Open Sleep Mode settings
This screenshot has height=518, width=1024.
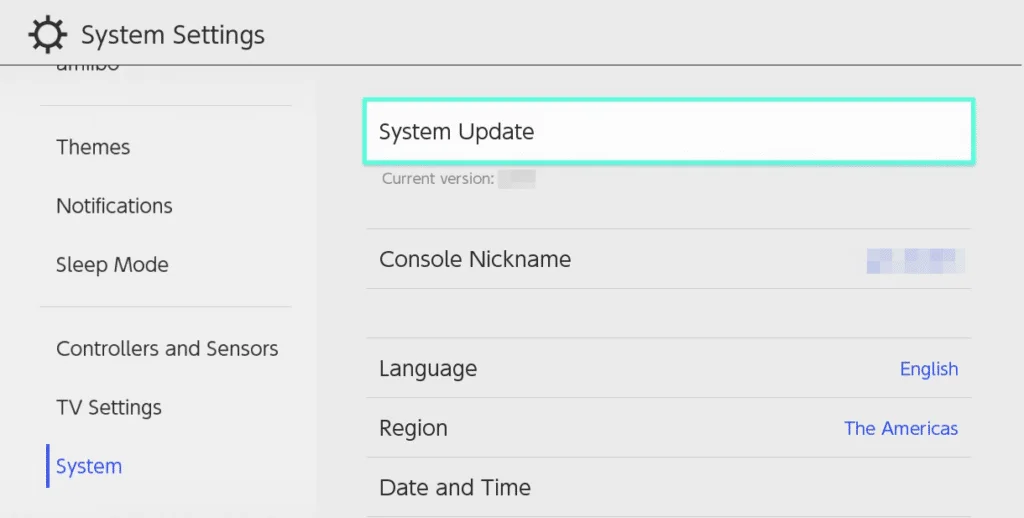click(x=112, y=265)
